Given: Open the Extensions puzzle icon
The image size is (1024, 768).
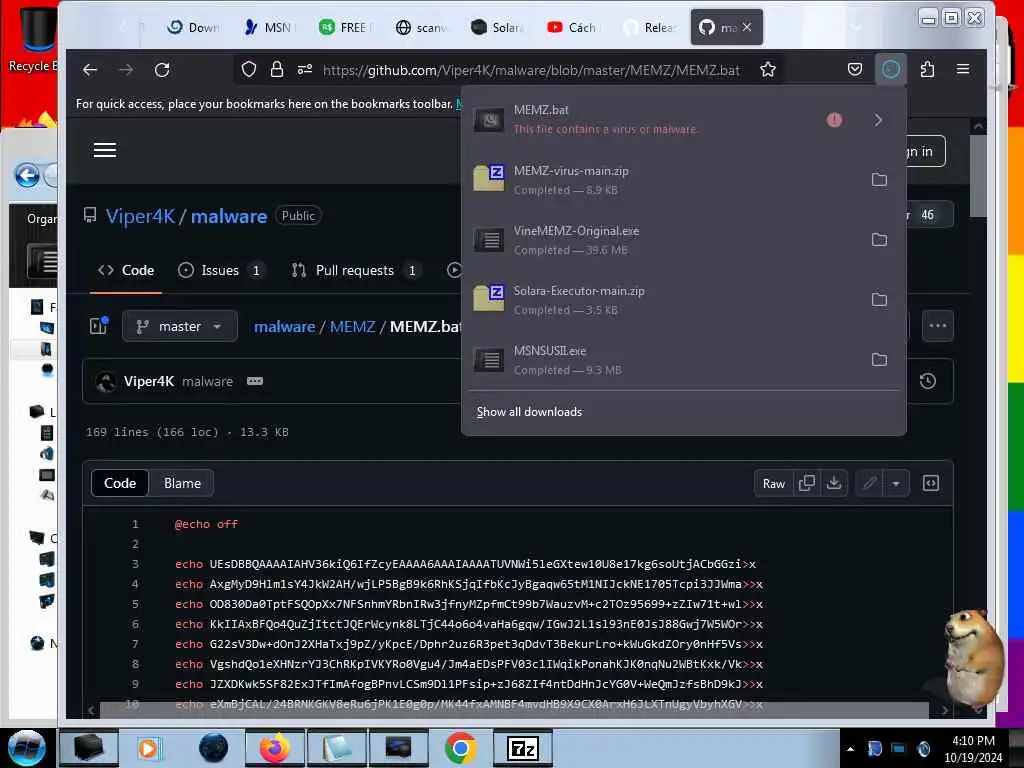Looking at the screenshot, I should [x=927, y=69].
